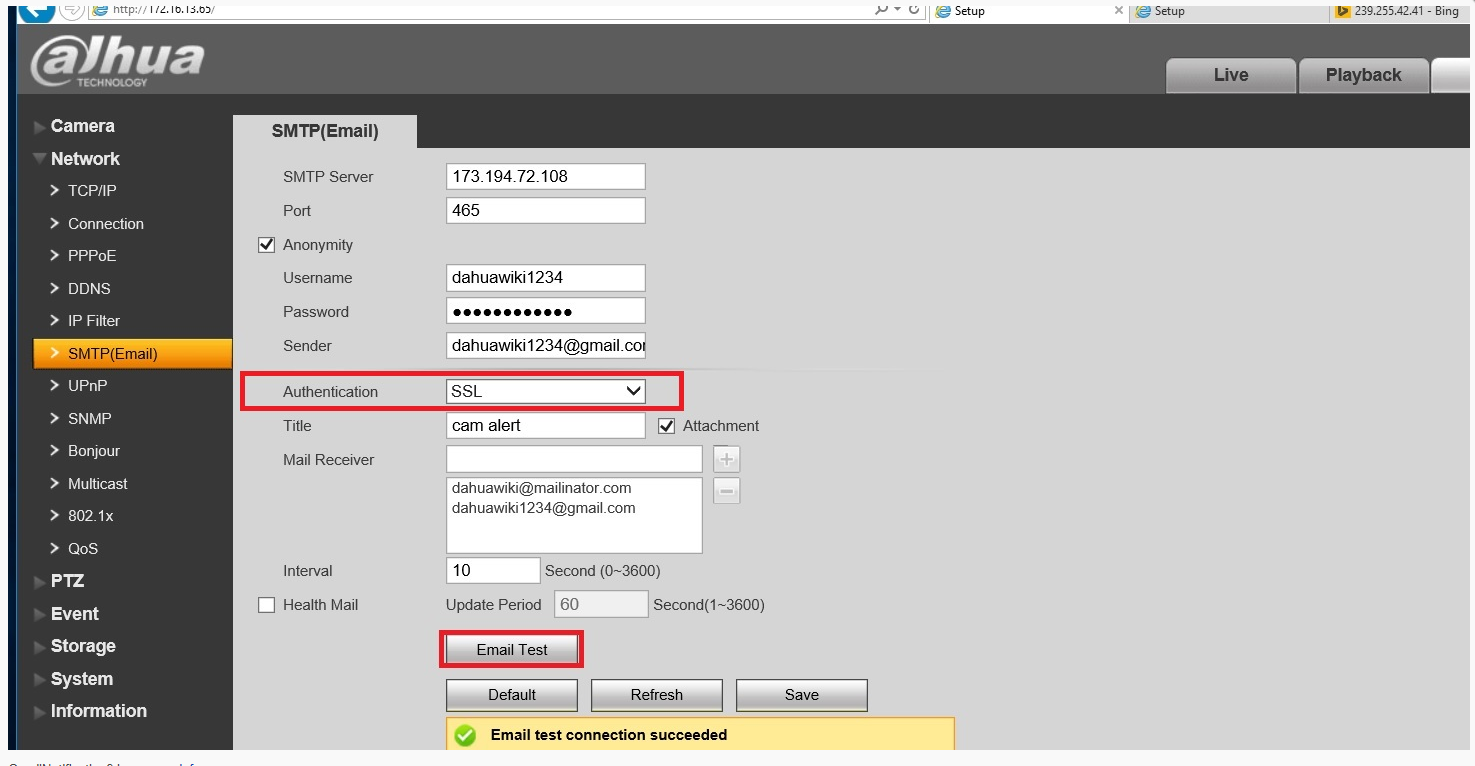
Task: Click the Email test connection succeeded message
Action: (608, 735)
